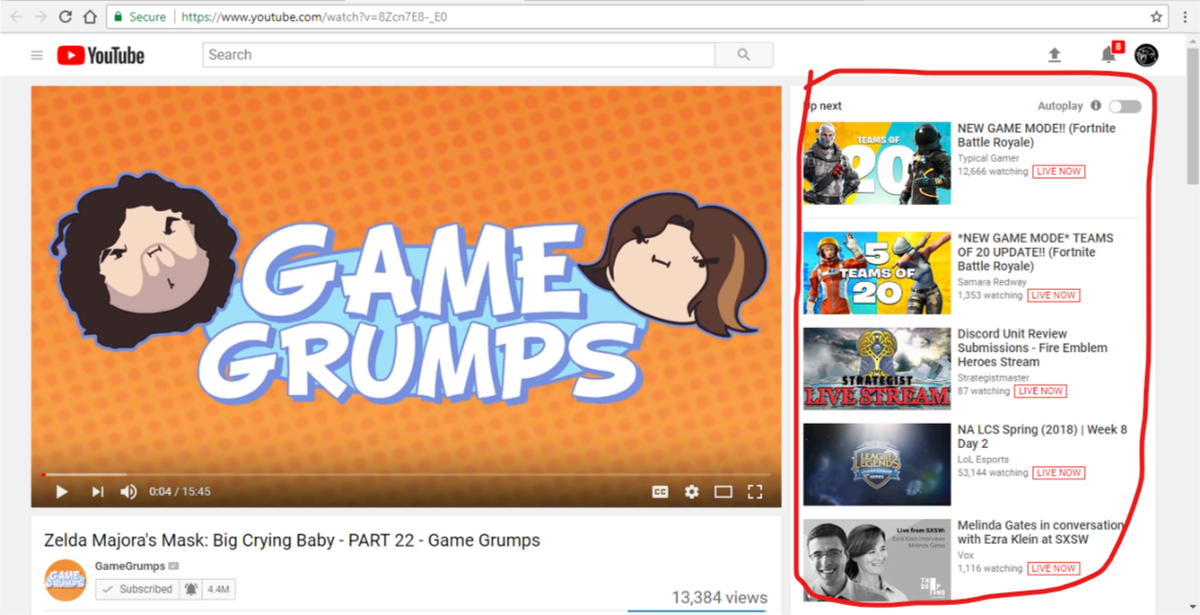Play the video with the play button

click(61, 491)
